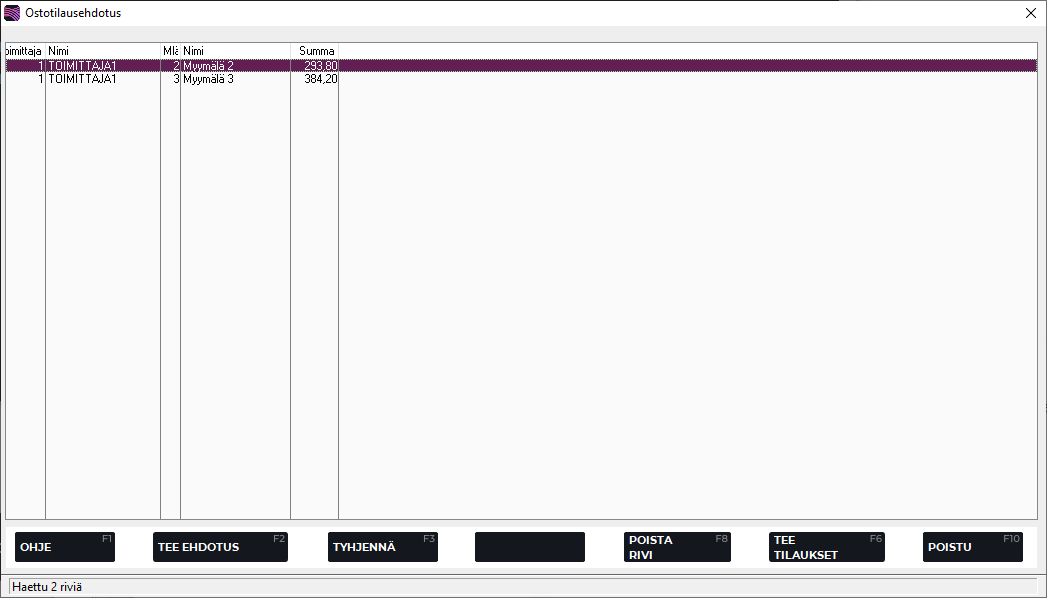Click the supplier Nimi column header
The height and width of the screenshot is (598, 1047).
(x=102, y=50)
